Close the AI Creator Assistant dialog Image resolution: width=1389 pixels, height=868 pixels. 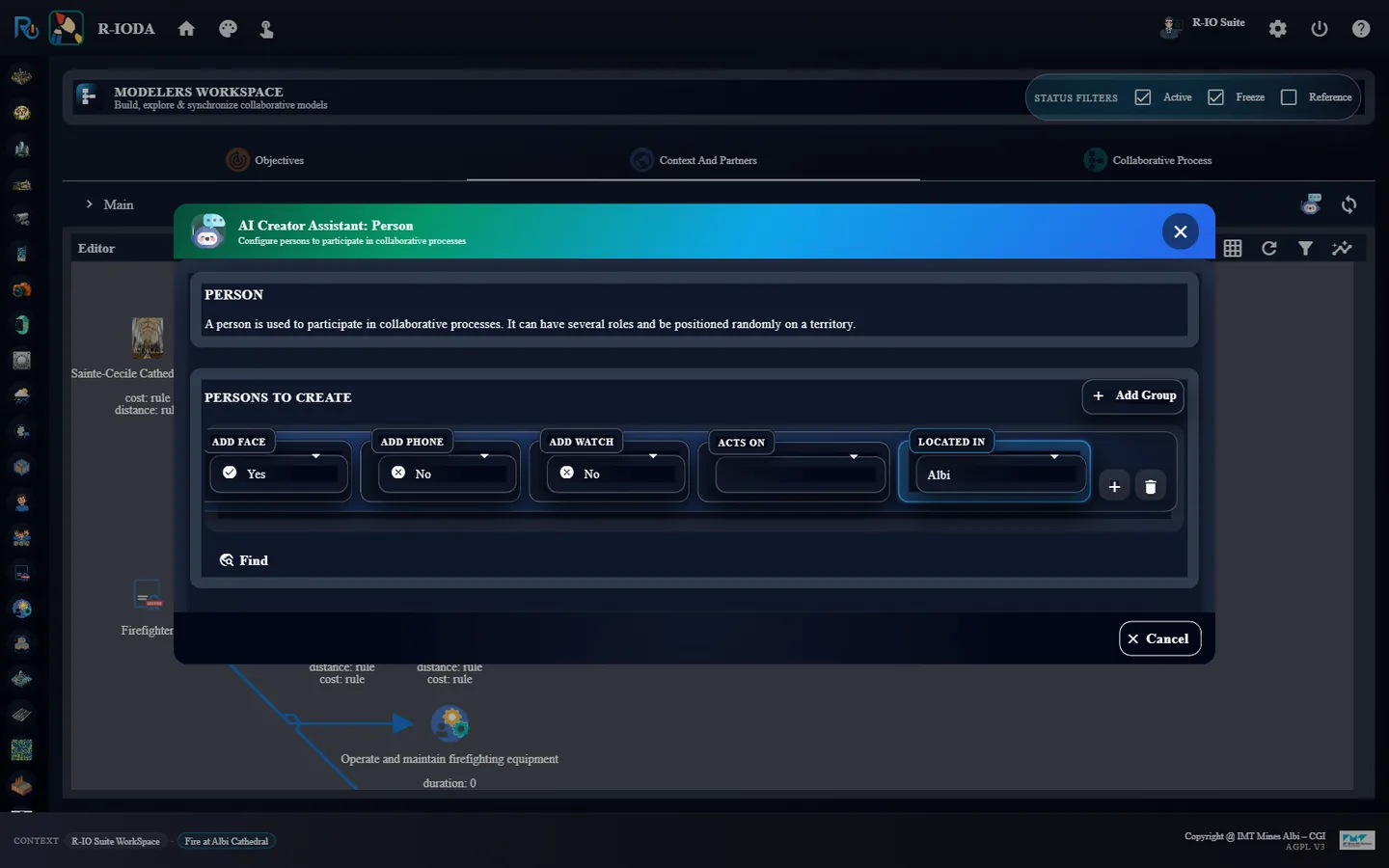tap(1180, 231)
